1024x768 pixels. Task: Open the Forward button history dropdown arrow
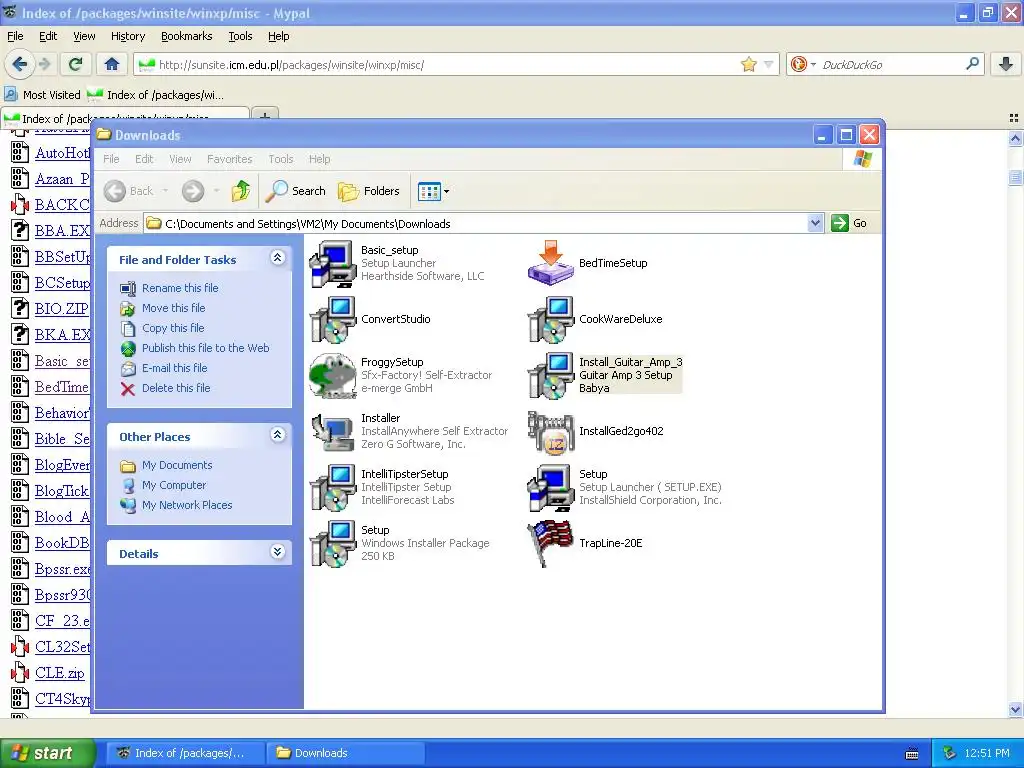coord(216,191)
